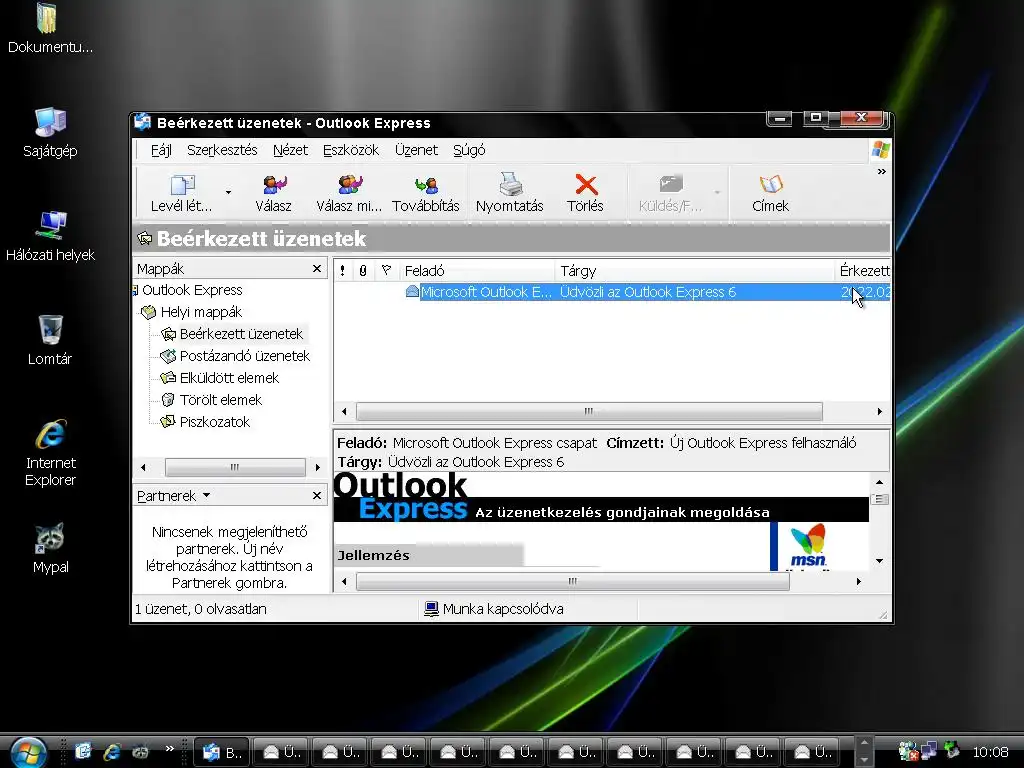Screen dimensions: 1024x768
Task: Click the envelope icon of Microsoft Outlook message
Action: coord(412,291)
